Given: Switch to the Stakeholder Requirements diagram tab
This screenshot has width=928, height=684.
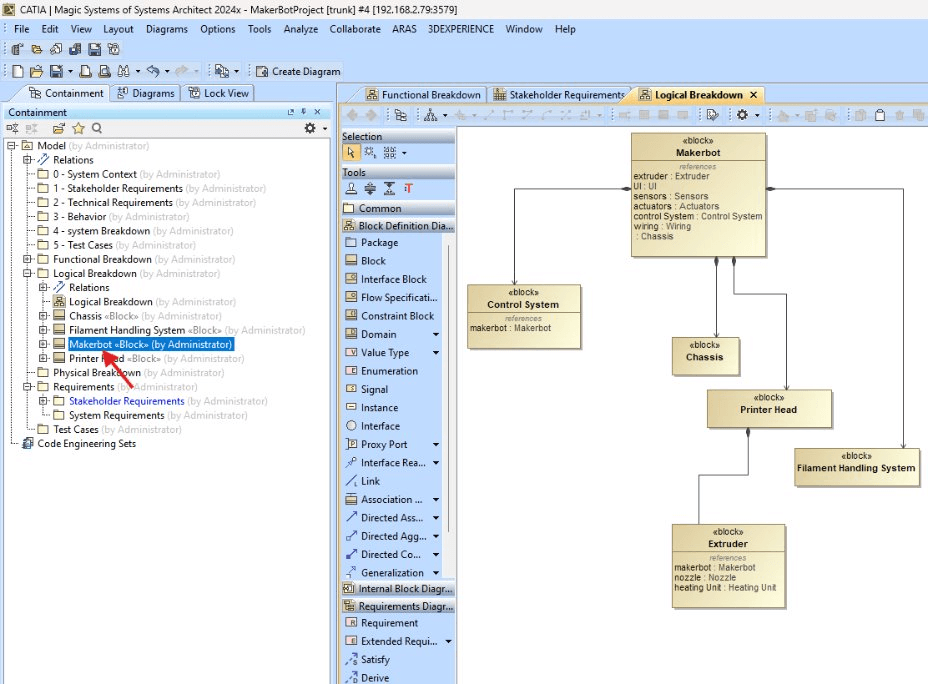Looking at the screenshot, I should 560,95.
